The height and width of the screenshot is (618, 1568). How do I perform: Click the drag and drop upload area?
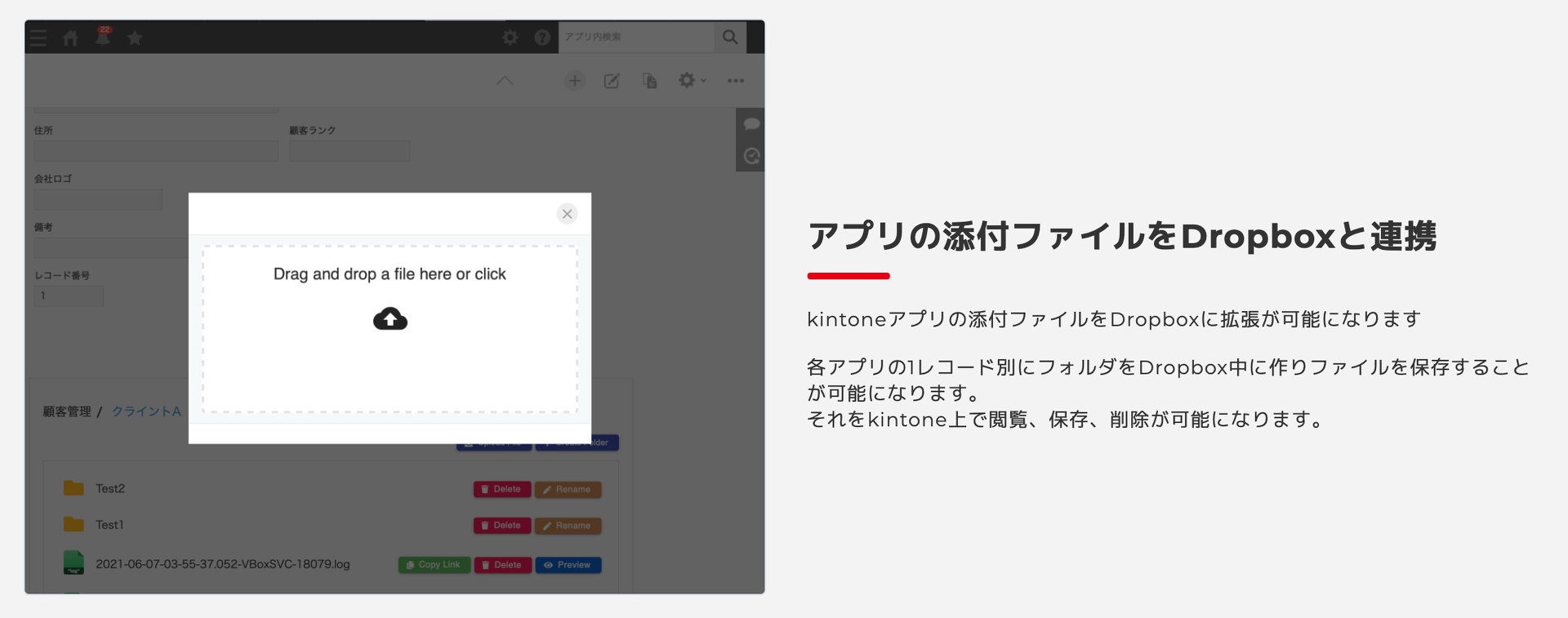click(x=390, y=329)
